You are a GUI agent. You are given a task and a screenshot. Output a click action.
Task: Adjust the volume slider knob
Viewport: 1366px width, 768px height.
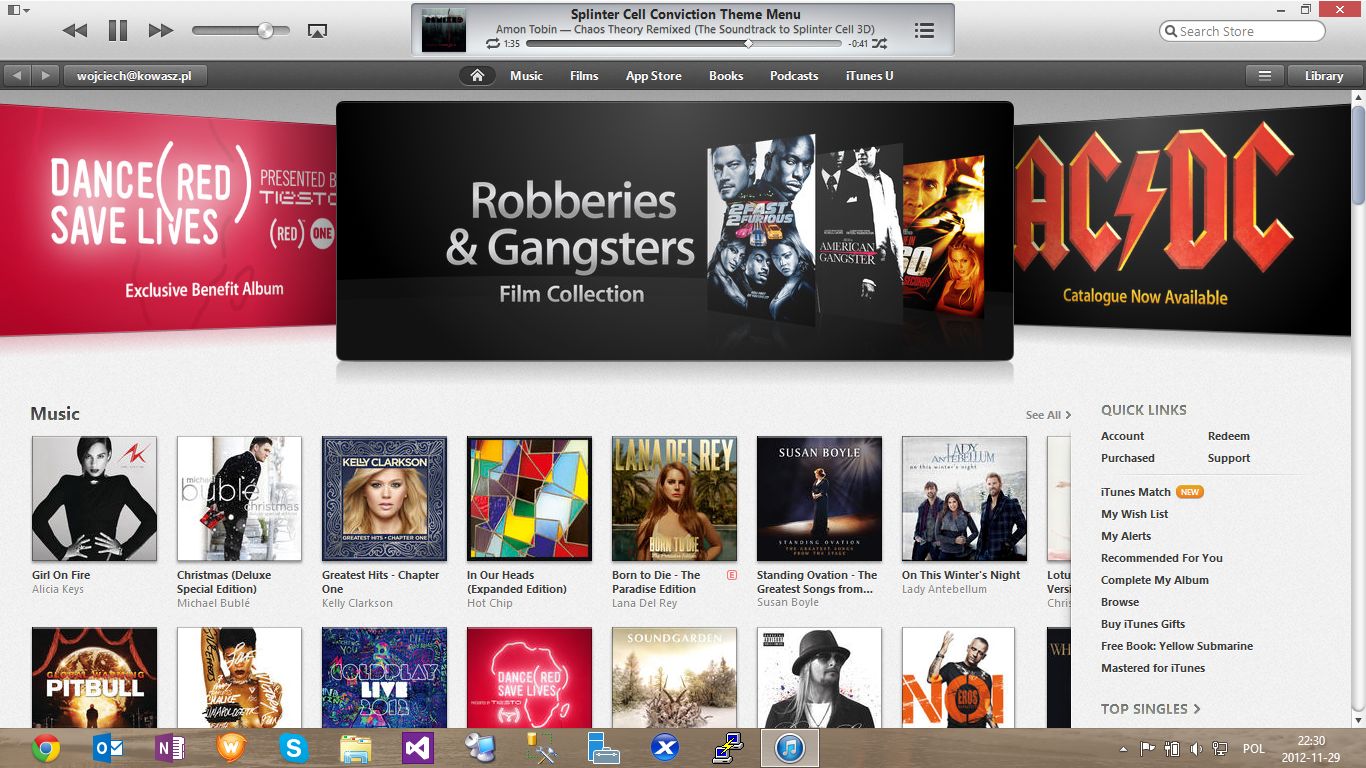[x=265, y=31]
